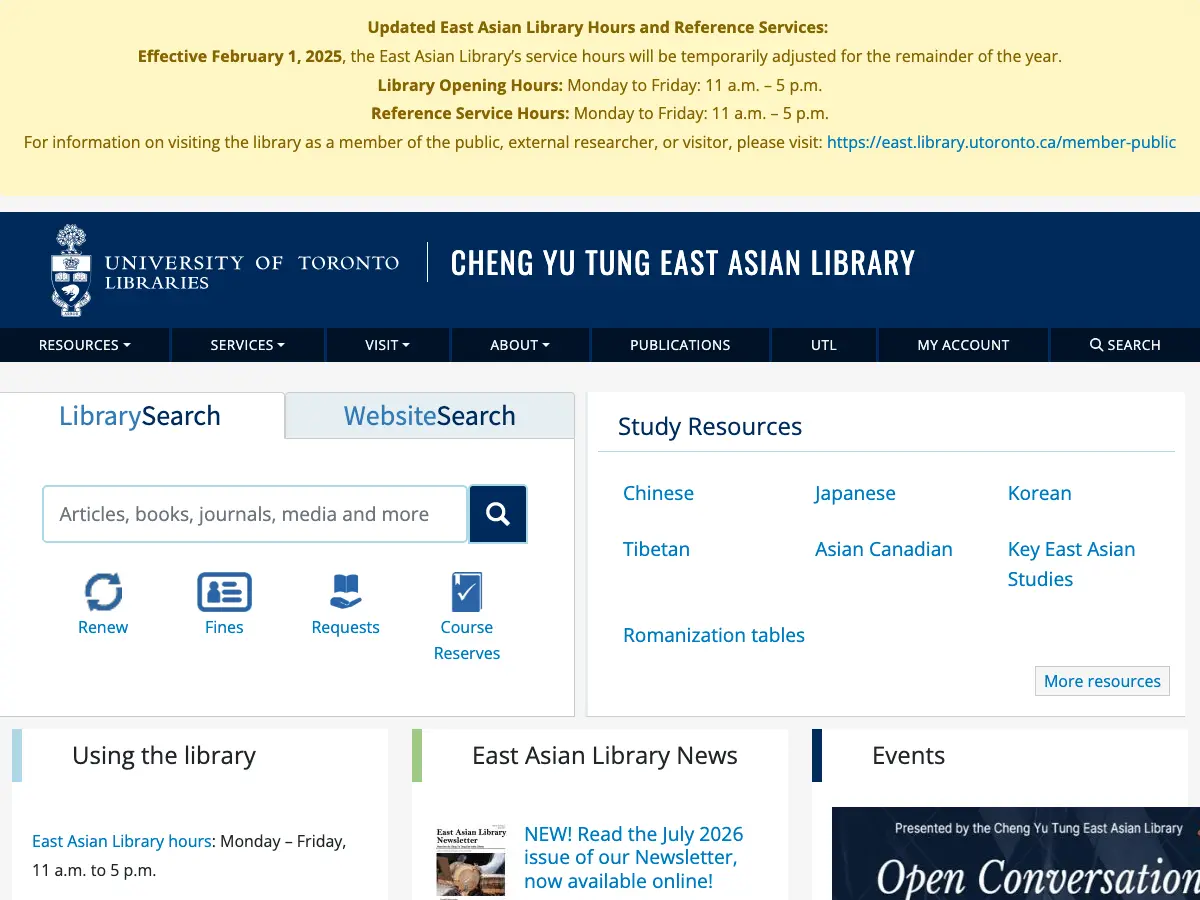Switch to the WebsiteSearch tab
Viewport: 1200px width, 900px height.
tap(430, 416)
